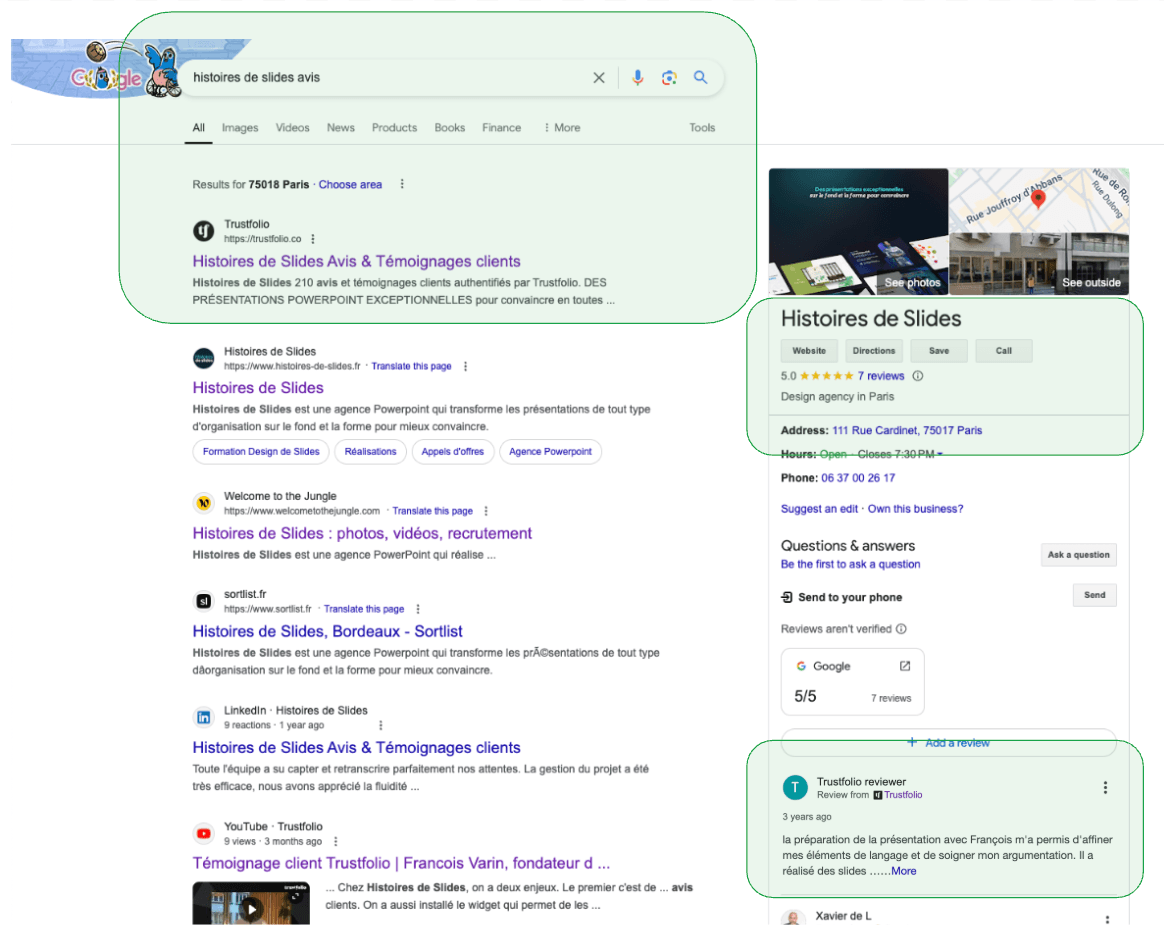Screen dimensions: 1164x938
Task: Click the Call button
Action: [1004, 350]
